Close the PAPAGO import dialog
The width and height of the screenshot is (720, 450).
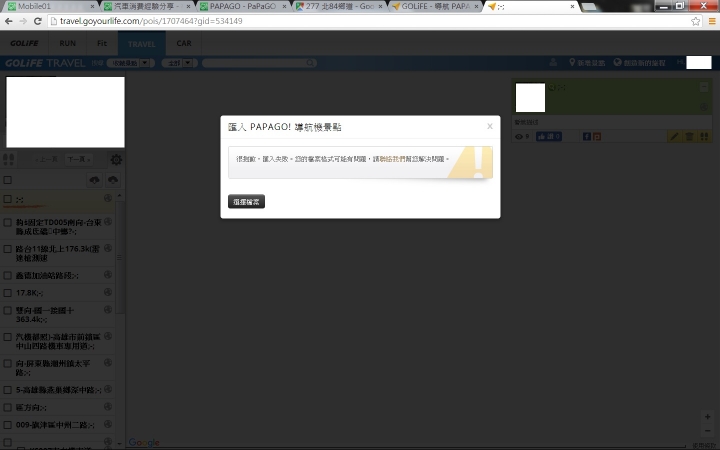pyautogui.click(x=490, y=126)
